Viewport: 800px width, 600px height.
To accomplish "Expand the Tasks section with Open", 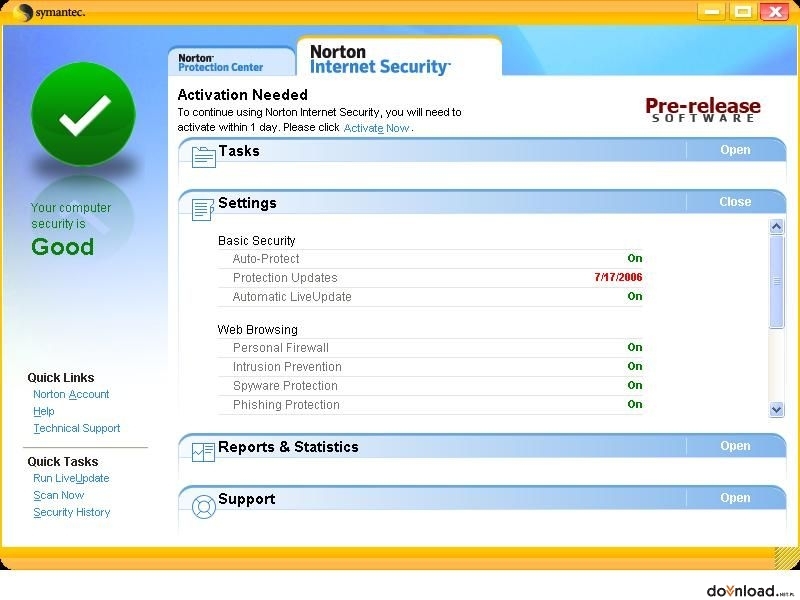I will click(x=735, y=150).
